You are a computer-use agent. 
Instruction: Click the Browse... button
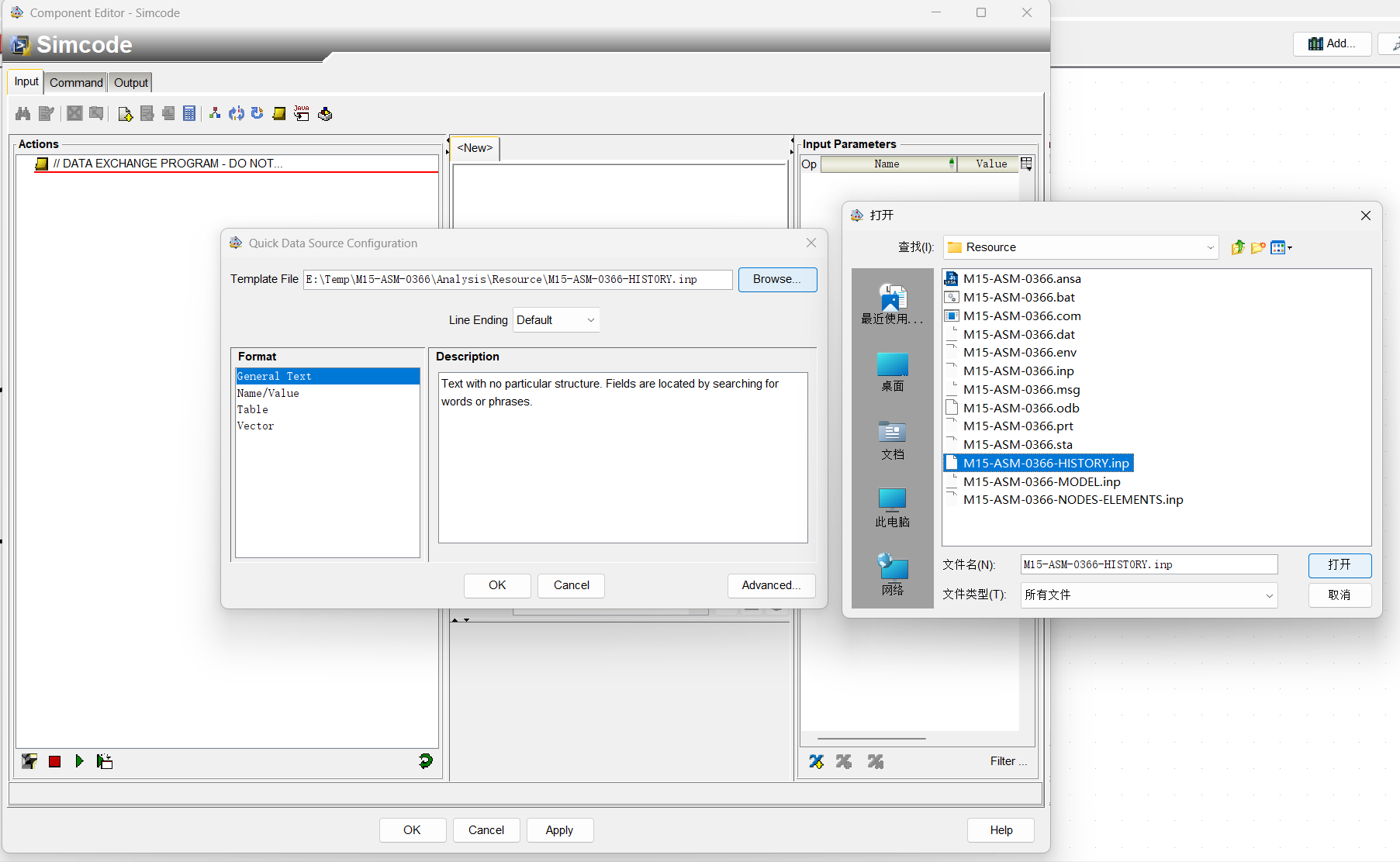(x=777, y=279)
